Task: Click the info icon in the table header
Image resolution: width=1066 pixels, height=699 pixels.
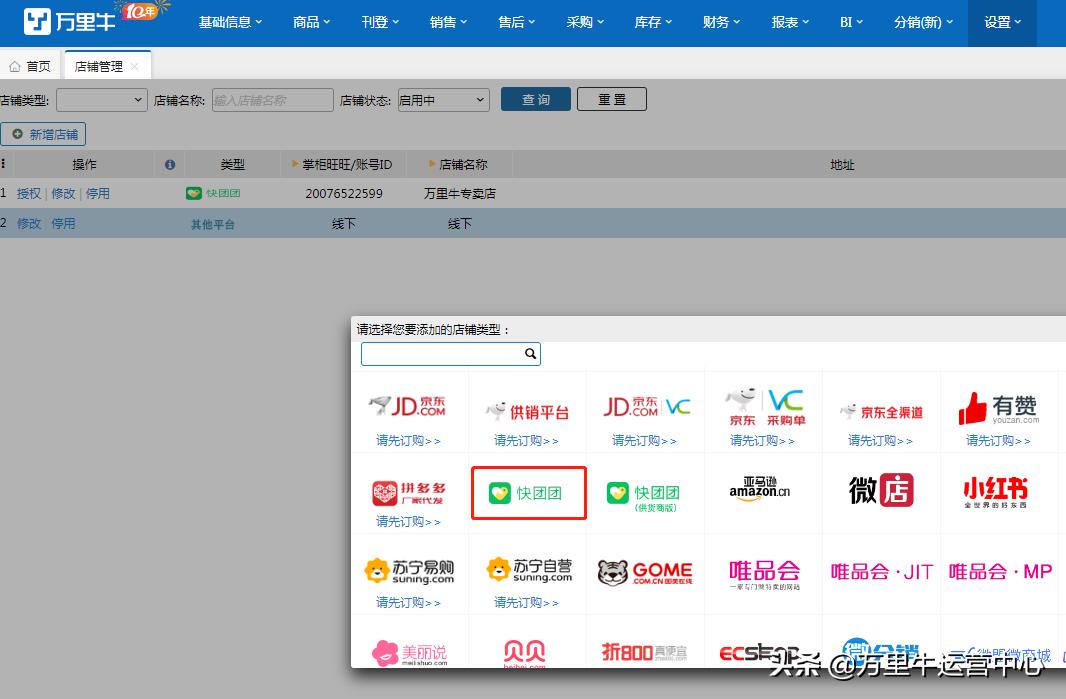Action: tap(169, 164)
